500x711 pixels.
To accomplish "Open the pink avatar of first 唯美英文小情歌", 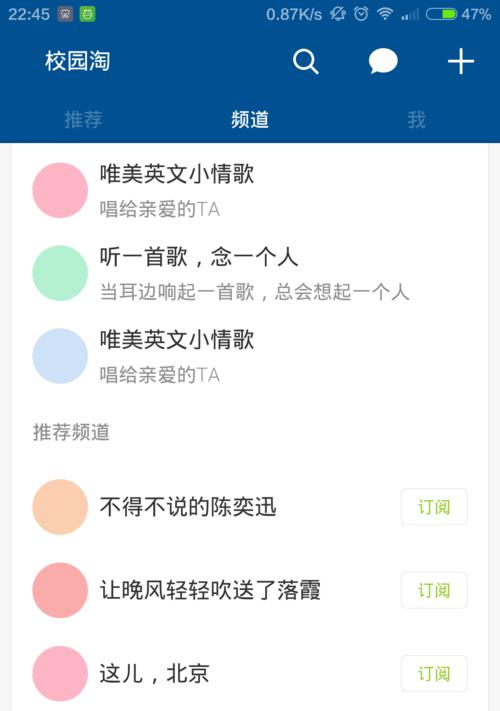I will [x=60, y=190].
